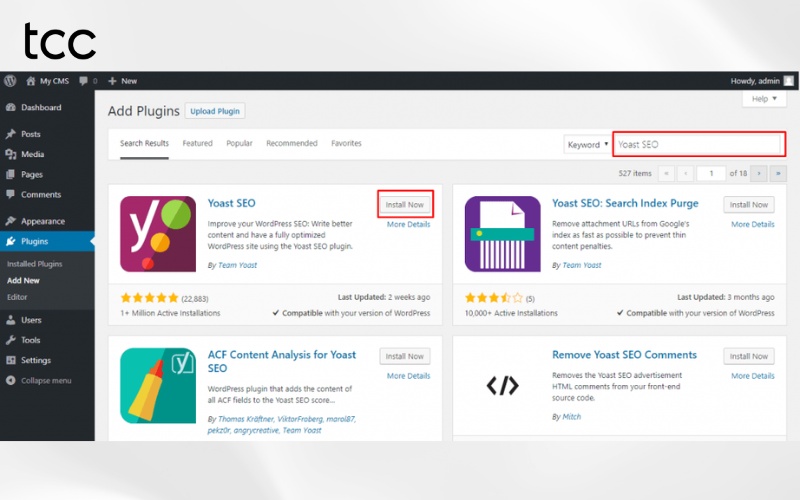Open Plugins in the sidebar
Image resolution: width=800 pixels, height=500 pixels.
click(47, 241)
